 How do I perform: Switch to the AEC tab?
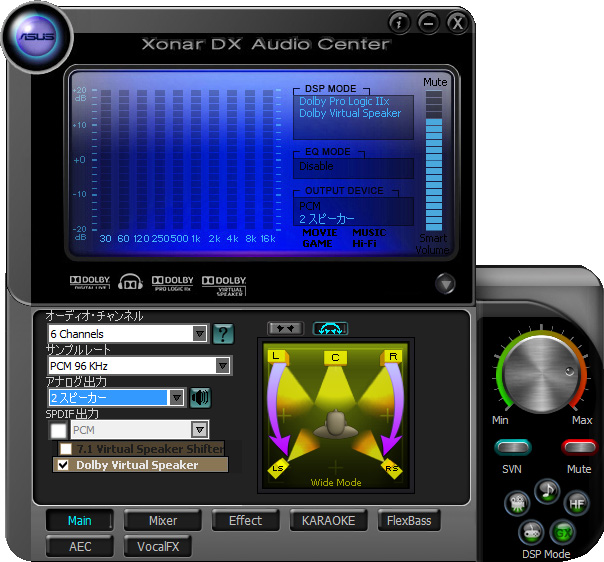80,546
